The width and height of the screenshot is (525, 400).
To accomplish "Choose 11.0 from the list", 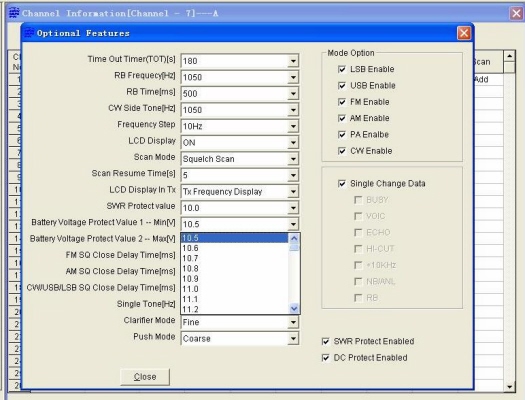I will pyautogui.click(x=234, y=289).
